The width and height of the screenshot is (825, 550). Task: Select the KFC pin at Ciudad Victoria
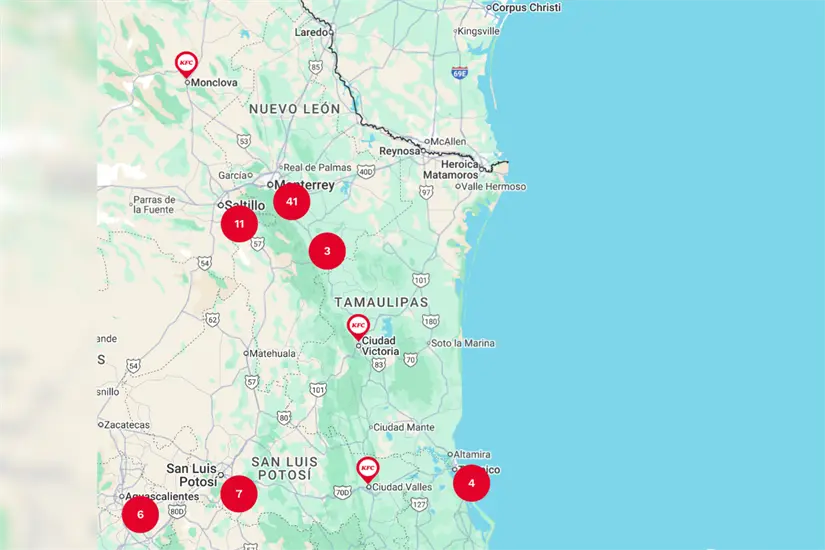[x=358, y=326]
